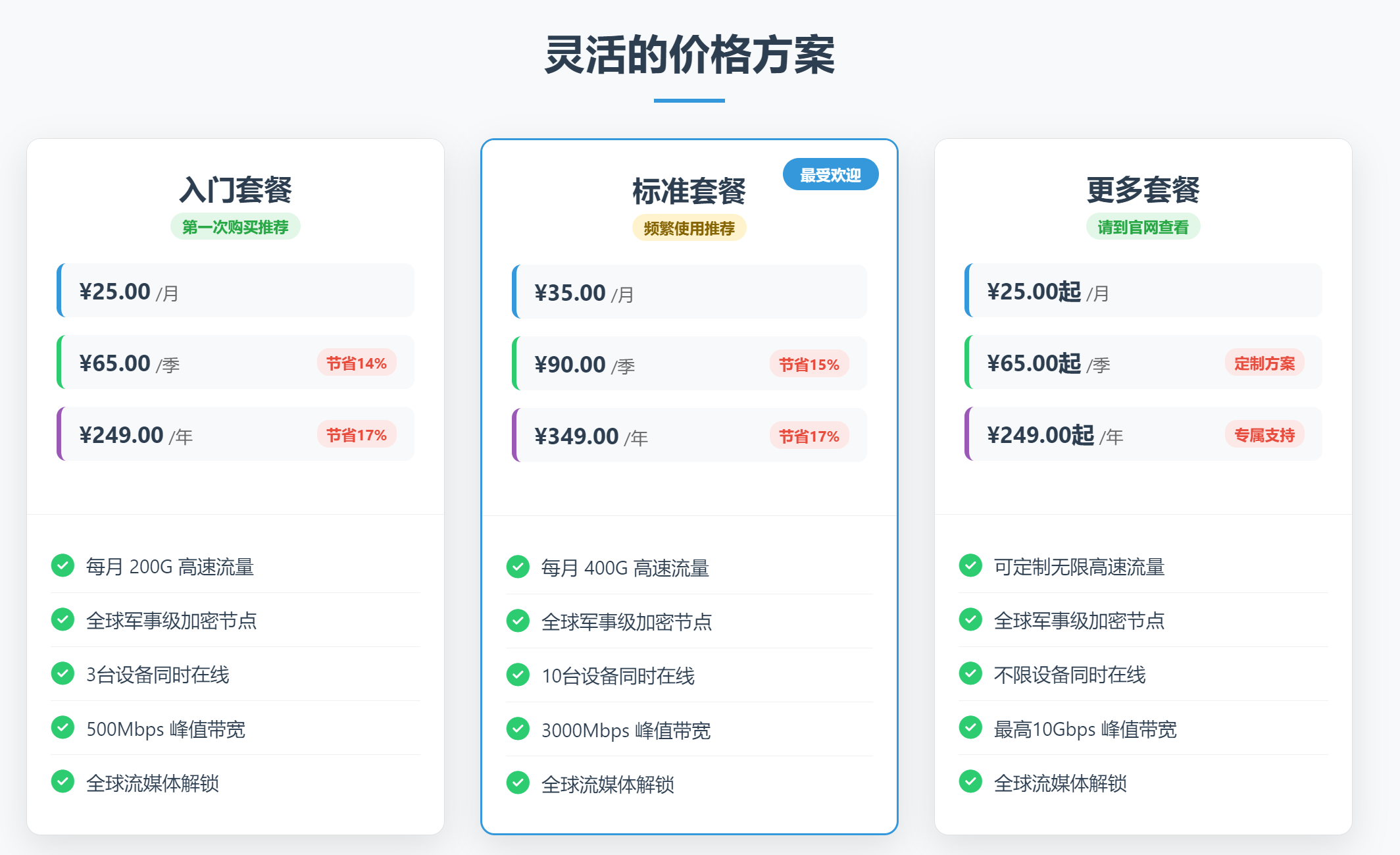The height and width of the screenshot is (855, 1400).
Task: Pick the ¥65.00起 /季 price option
Action: [x=1143, y=362]
